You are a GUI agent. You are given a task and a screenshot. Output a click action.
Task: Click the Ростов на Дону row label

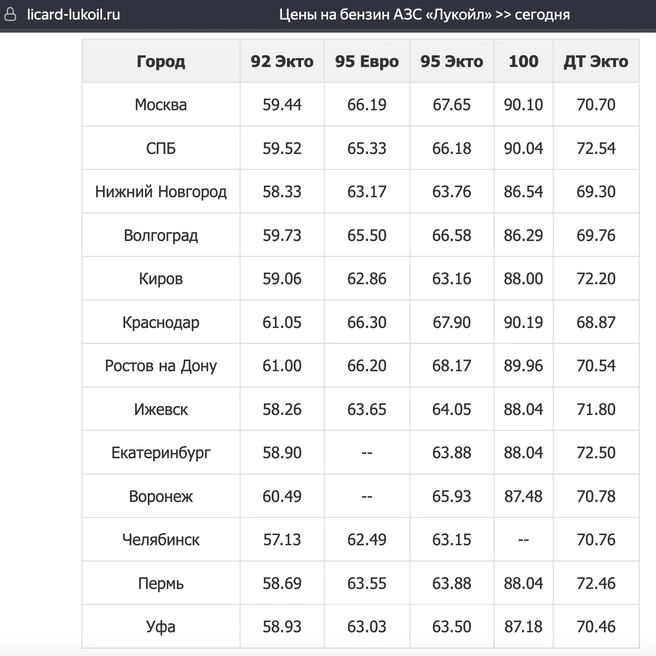[161, 366]
